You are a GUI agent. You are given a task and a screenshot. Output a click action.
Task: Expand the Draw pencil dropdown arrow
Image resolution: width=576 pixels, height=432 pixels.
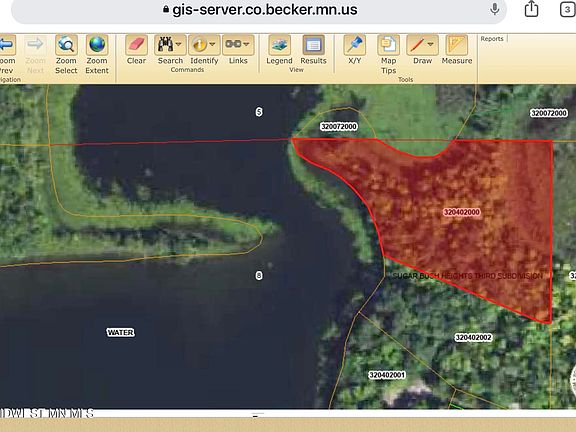coord(431,44)
